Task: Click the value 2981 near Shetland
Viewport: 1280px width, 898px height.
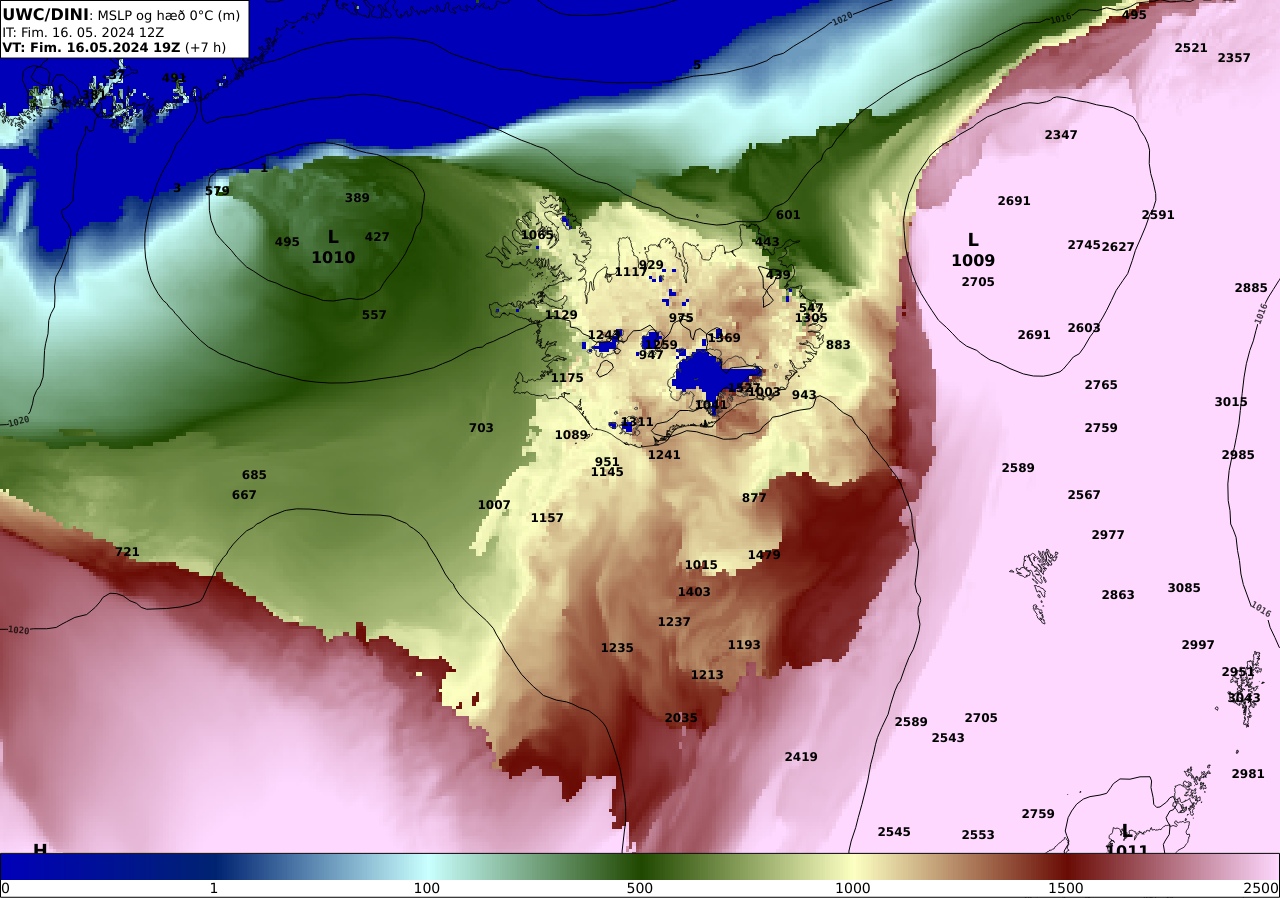Action: point(1248,774)
